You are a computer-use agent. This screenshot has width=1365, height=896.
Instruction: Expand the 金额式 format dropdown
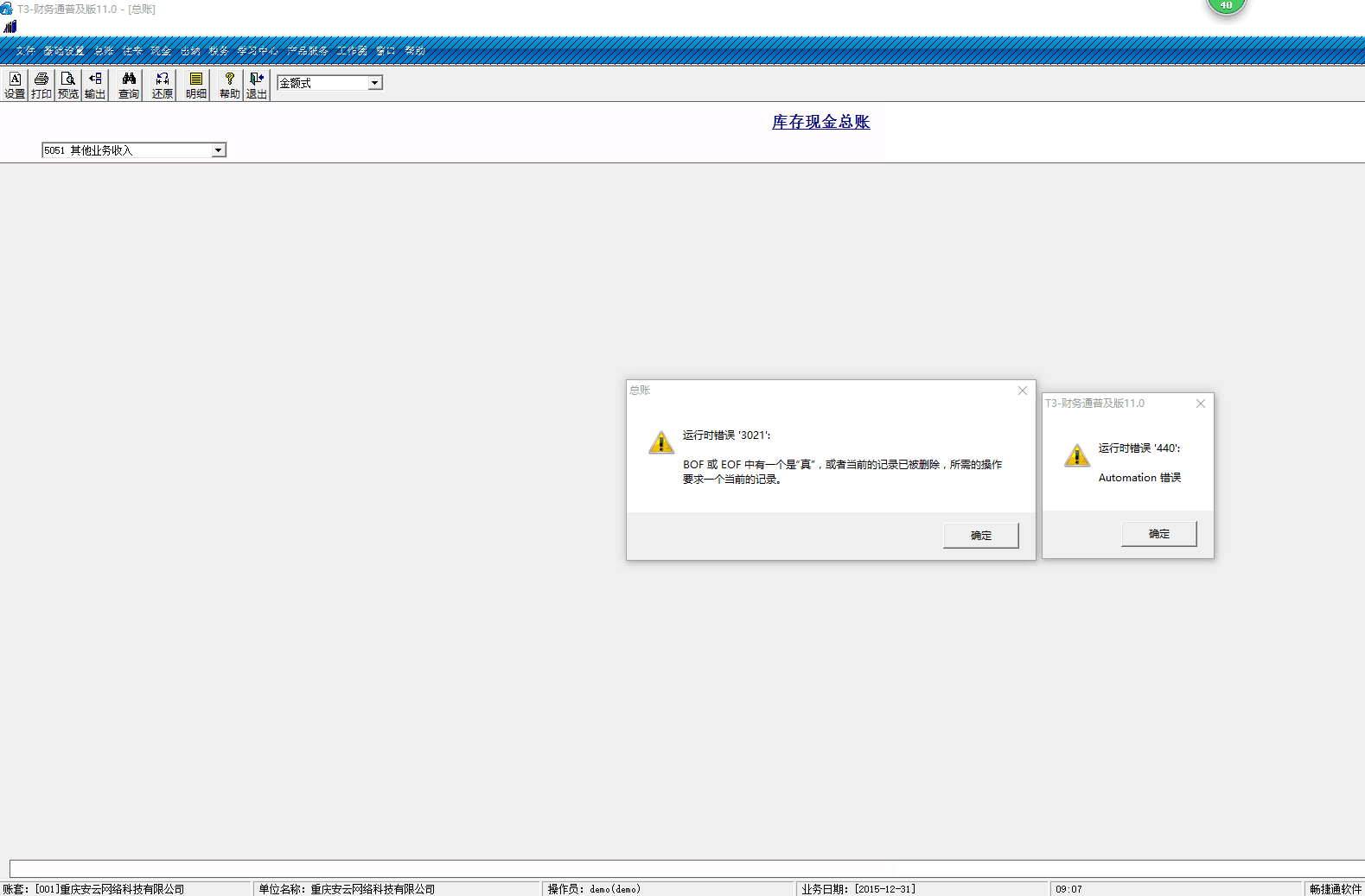(374, 83)
